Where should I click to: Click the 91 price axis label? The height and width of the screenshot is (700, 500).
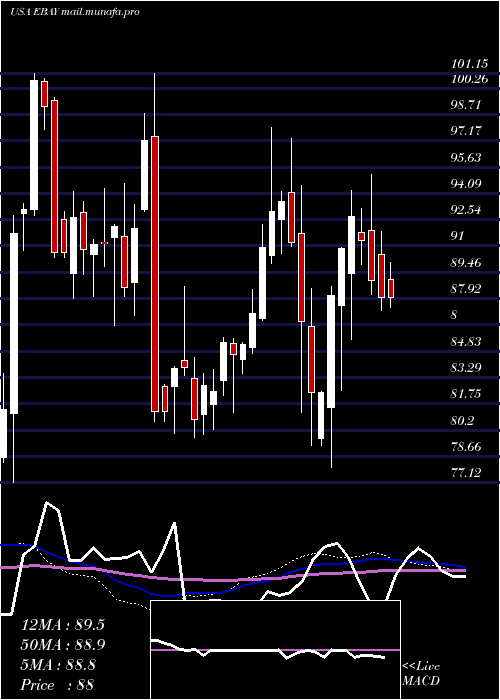point(458,236)
